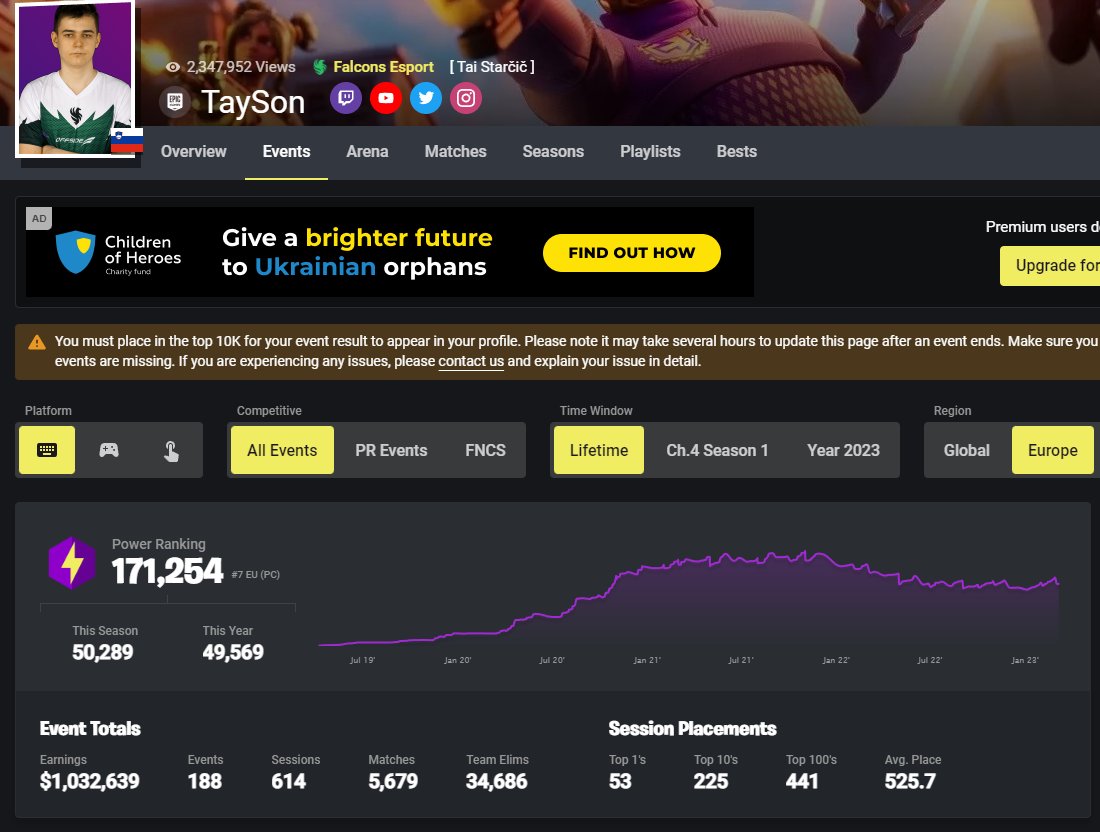Screen dimensions: 1100x832
Task: Click the Jan 21' chart axis label
Action: [647, 660]
